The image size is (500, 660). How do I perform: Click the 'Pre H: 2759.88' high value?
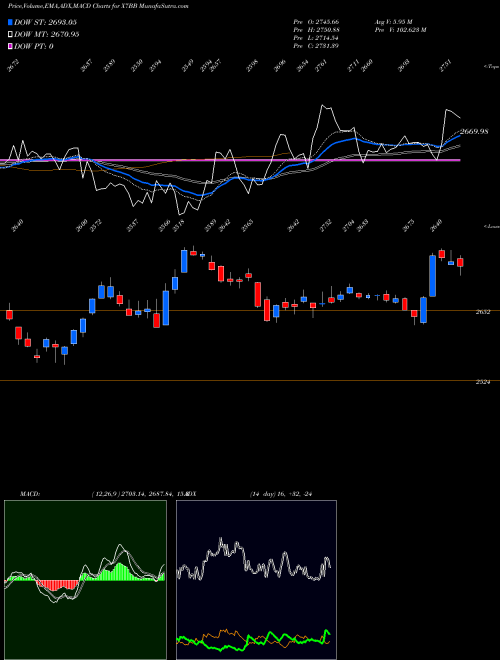click(316, 30)
